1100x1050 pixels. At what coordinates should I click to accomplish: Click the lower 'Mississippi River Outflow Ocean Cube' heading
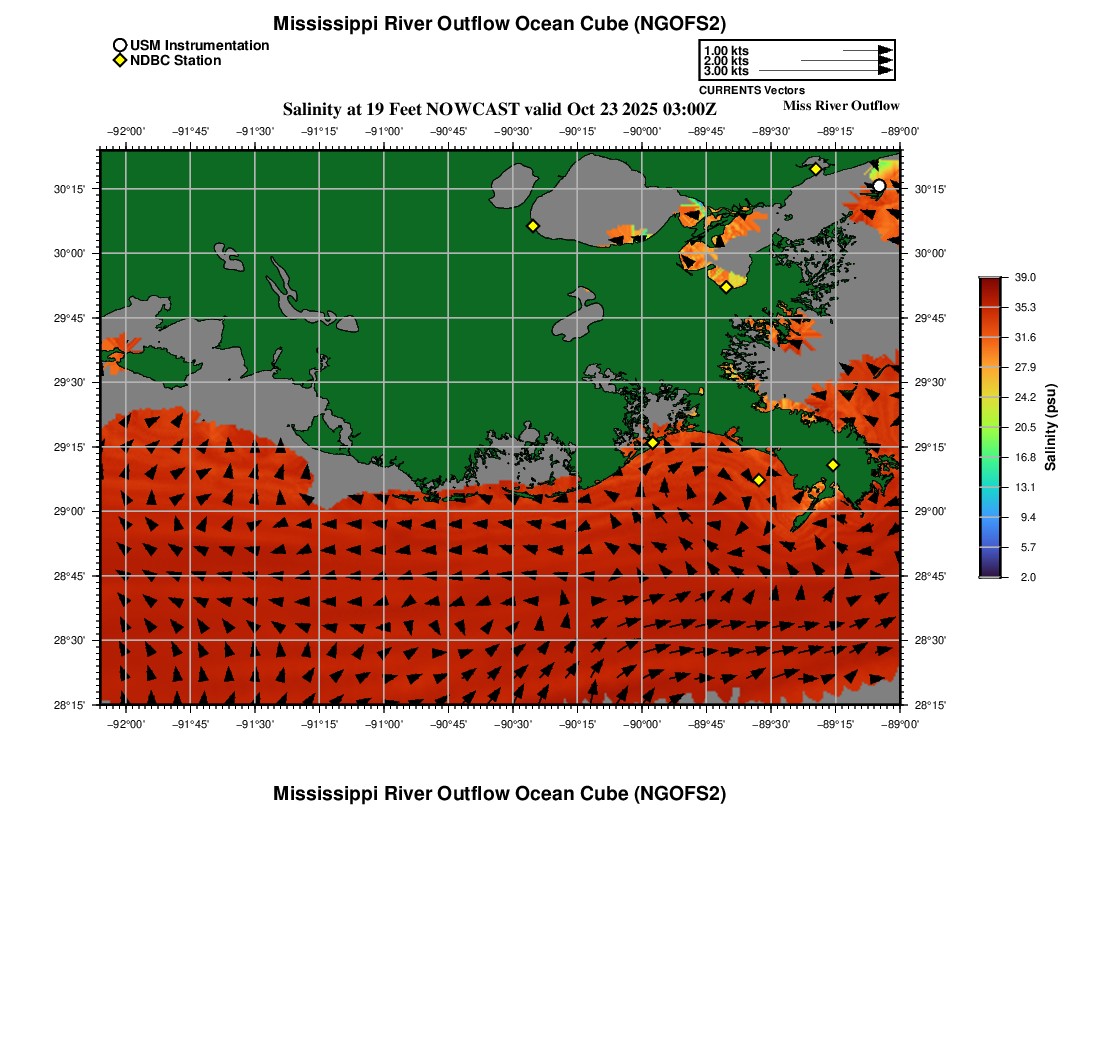pyautogui.click(x=499, y=793)
